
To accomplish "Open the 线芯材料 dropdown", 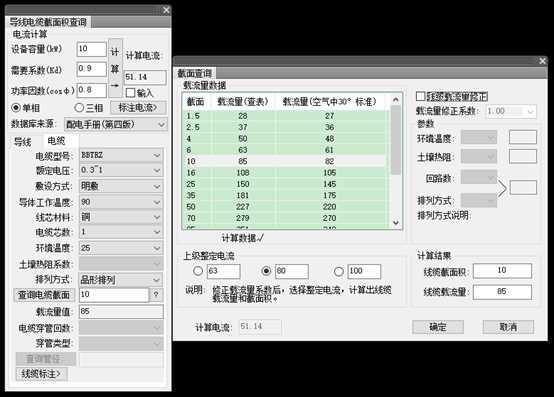I will pyautogui.click(x=121, y=217).
